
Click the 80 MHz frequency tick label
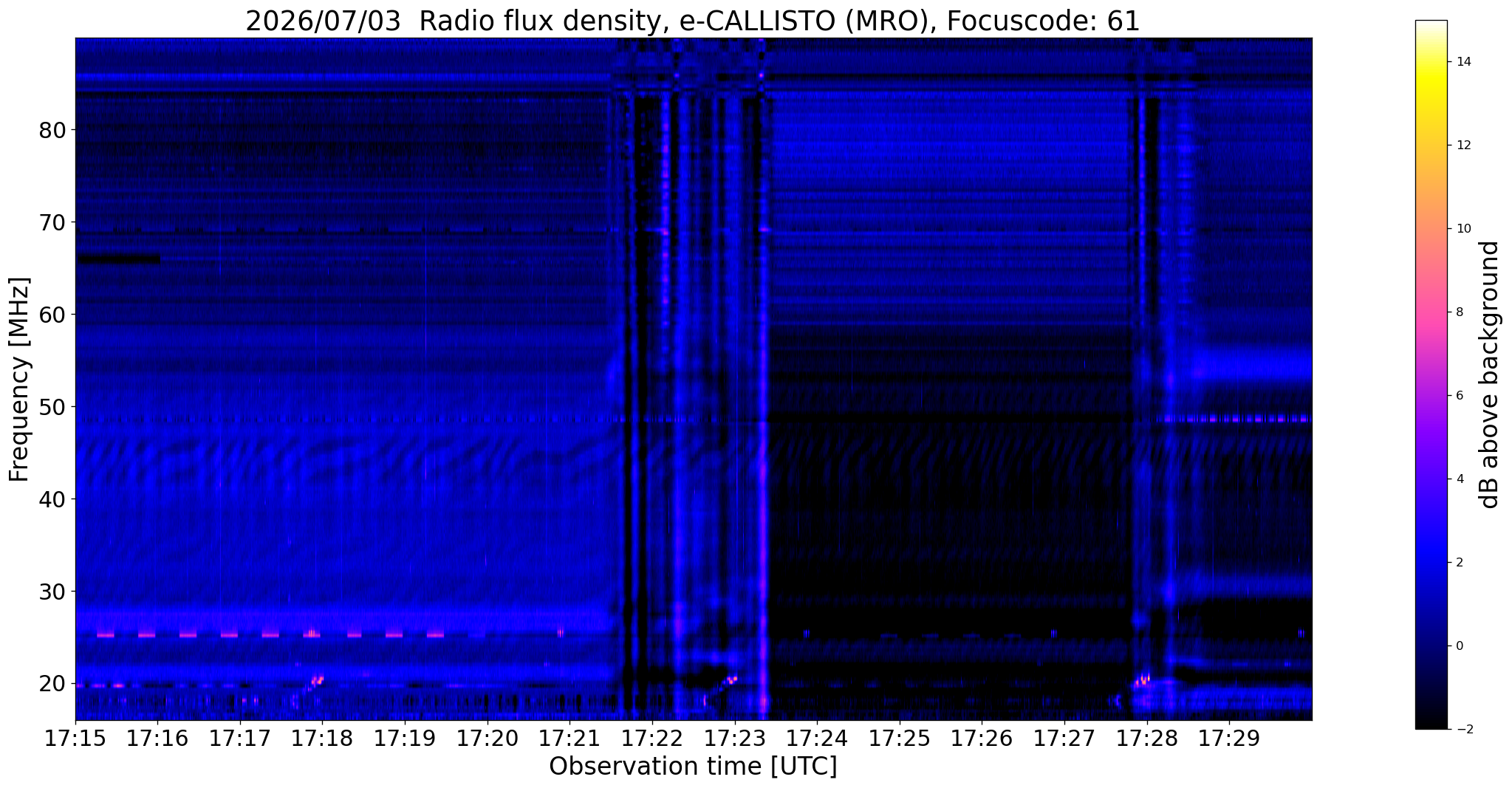coord(52,130)
